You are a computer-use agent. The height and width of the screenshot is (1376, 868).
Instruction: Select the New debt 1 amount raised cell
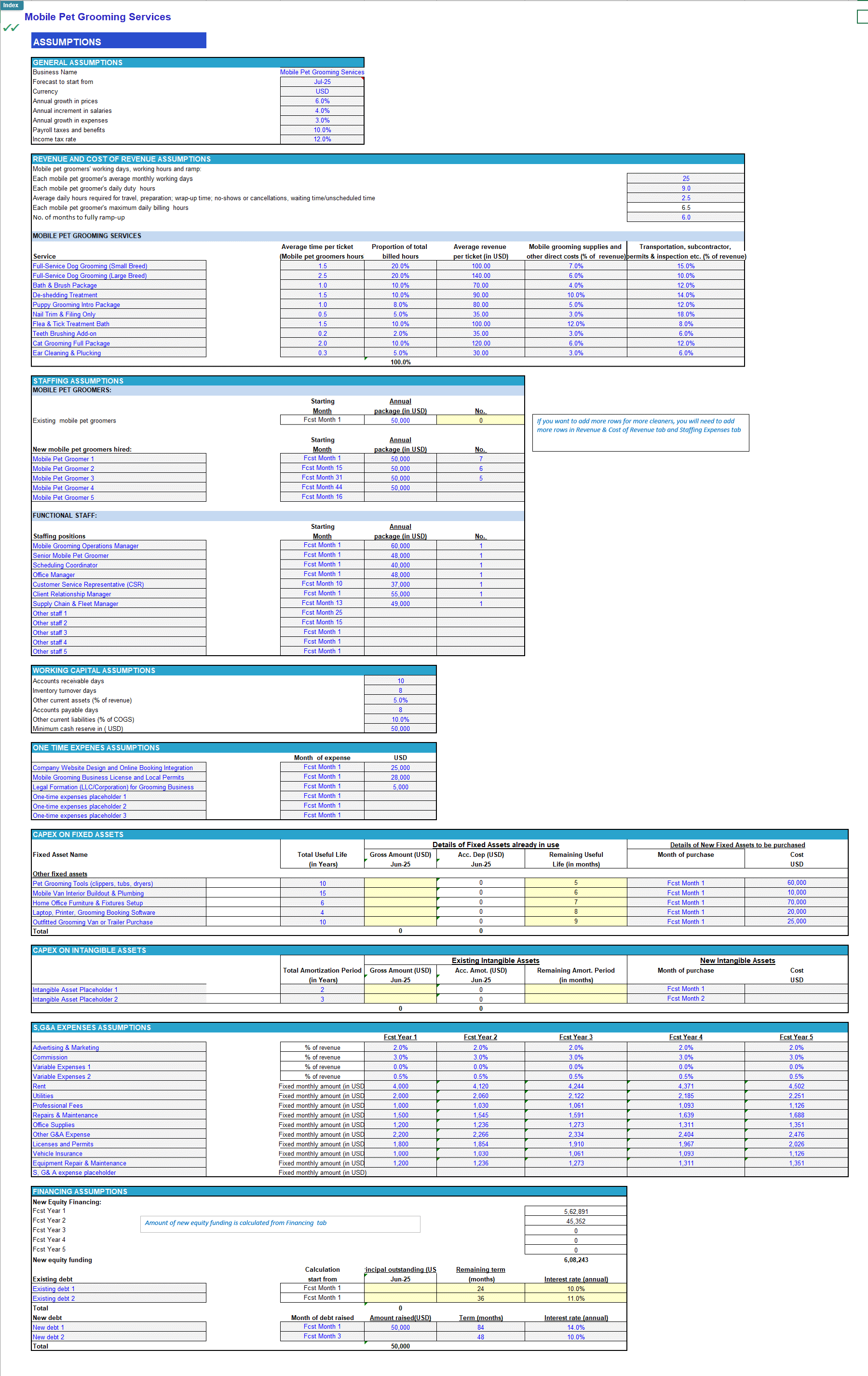pos(400,1327)
